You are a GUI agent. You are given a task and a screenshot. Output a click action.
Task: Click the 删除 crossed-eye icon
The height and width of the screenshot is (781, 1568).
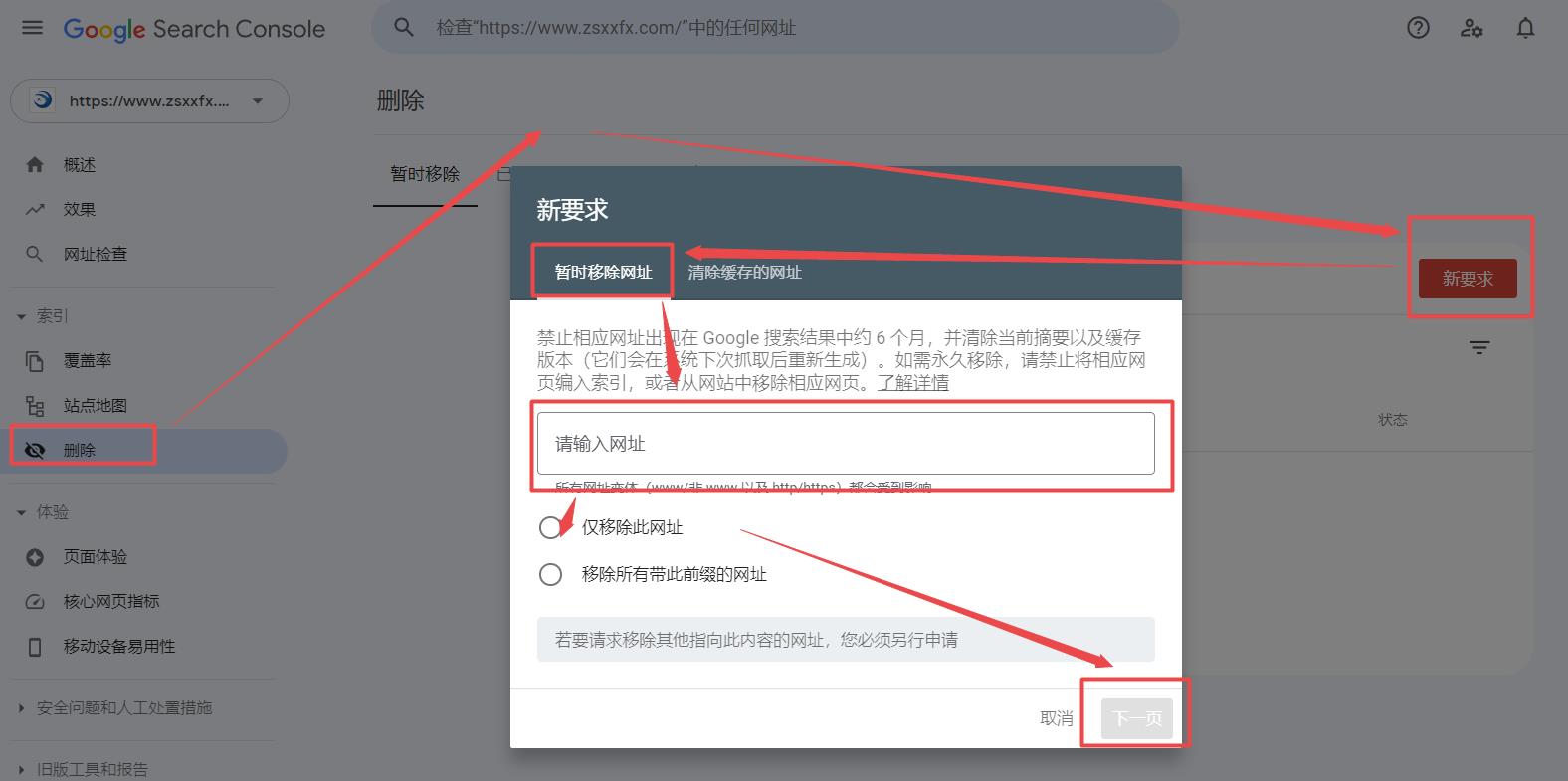coord(35,450)
